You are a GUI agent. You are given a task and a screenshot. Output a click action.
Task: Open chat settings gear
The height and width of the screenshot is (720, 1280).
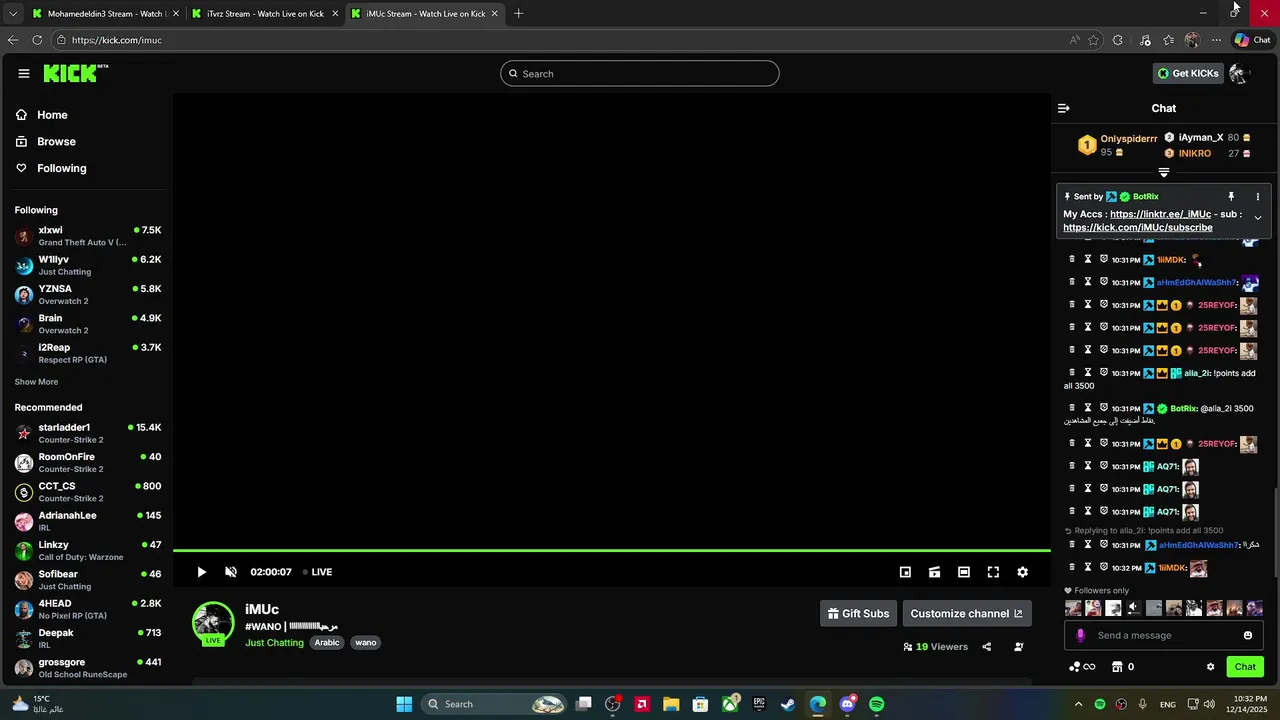[1210, 667]
